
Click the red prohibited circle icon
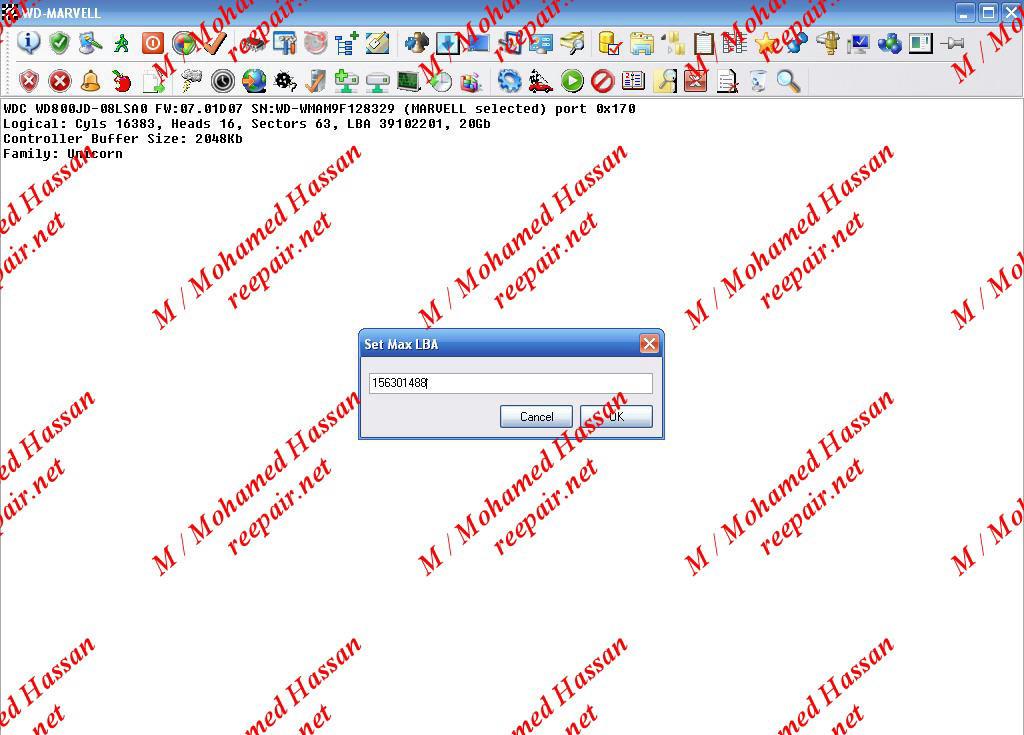[602, 81]
